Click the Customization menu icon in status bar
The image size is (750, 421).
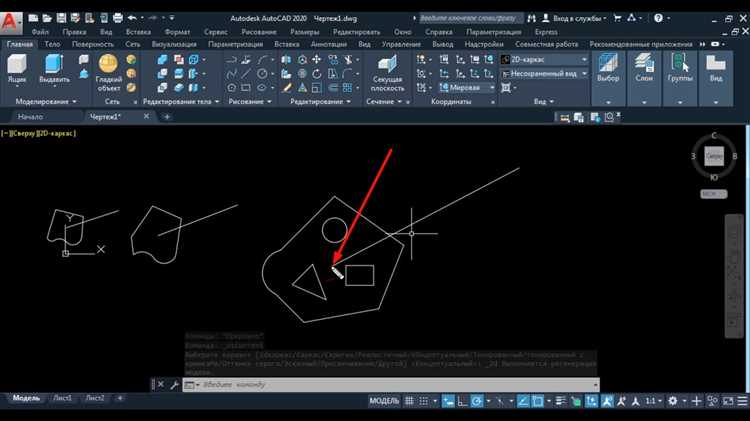[x=742, y=401]
